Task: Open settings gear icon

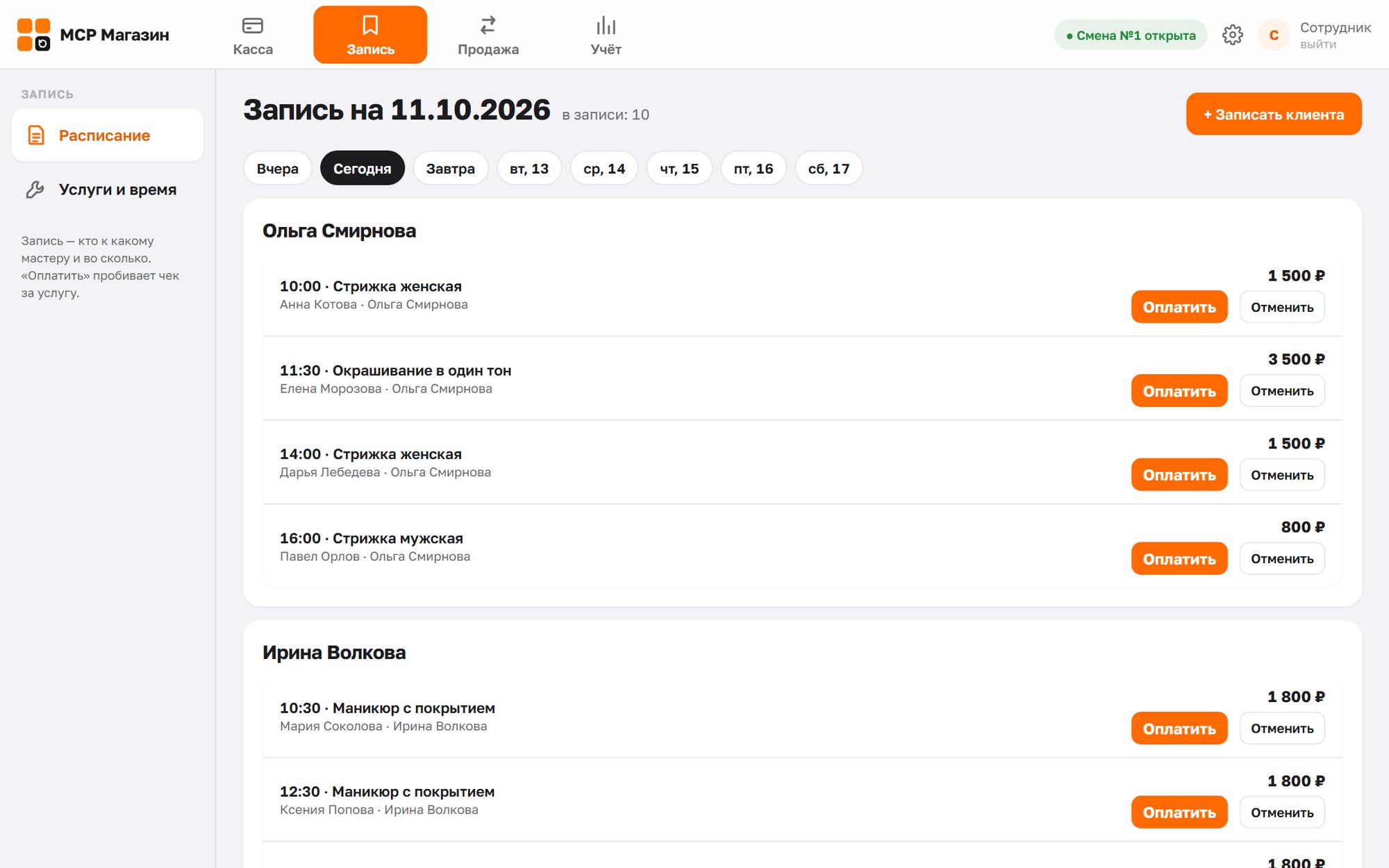Action: 1233,35
